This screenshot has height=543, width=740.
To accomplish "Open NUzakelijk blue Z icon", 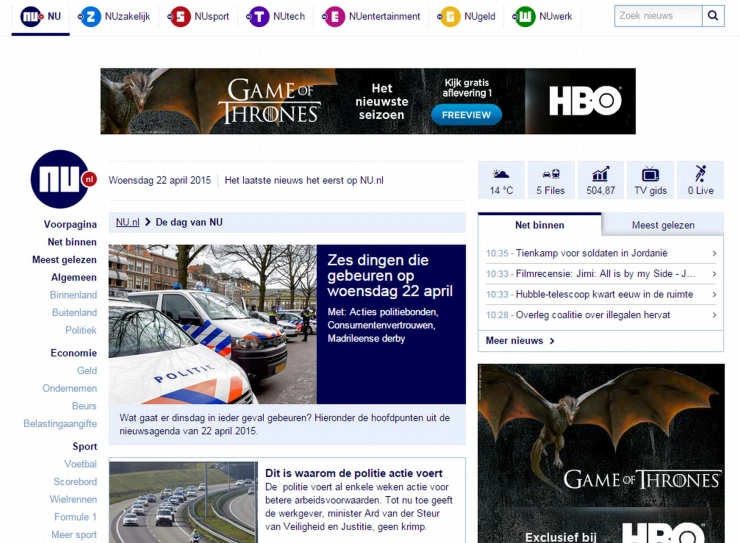I will pos(90,17).
